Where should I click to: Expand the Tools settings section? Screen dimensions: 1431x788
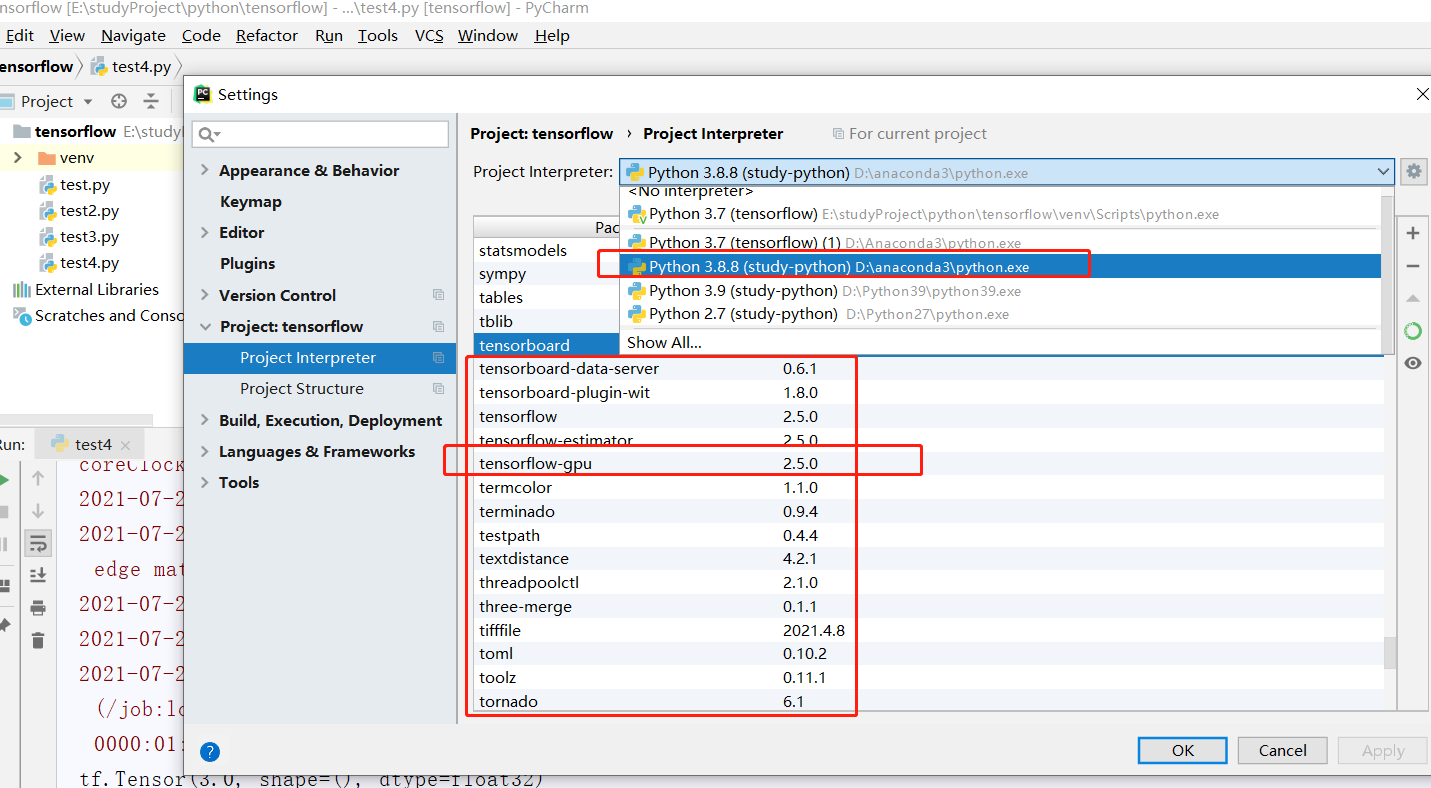click(205, 482)
